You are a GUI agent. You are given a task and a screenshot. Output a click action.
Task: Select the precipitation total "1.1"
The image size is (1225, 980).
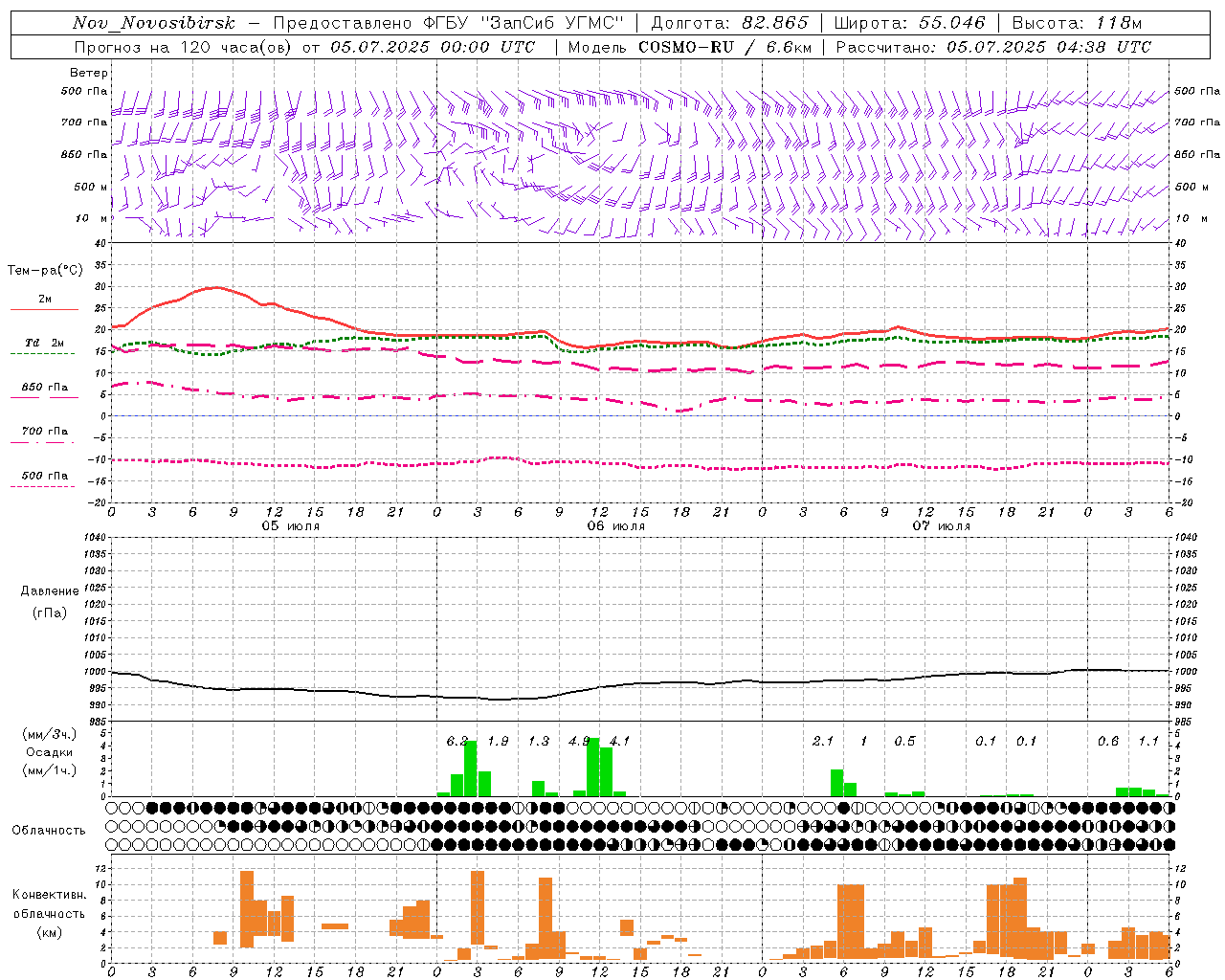click(x=1148, y=741)
